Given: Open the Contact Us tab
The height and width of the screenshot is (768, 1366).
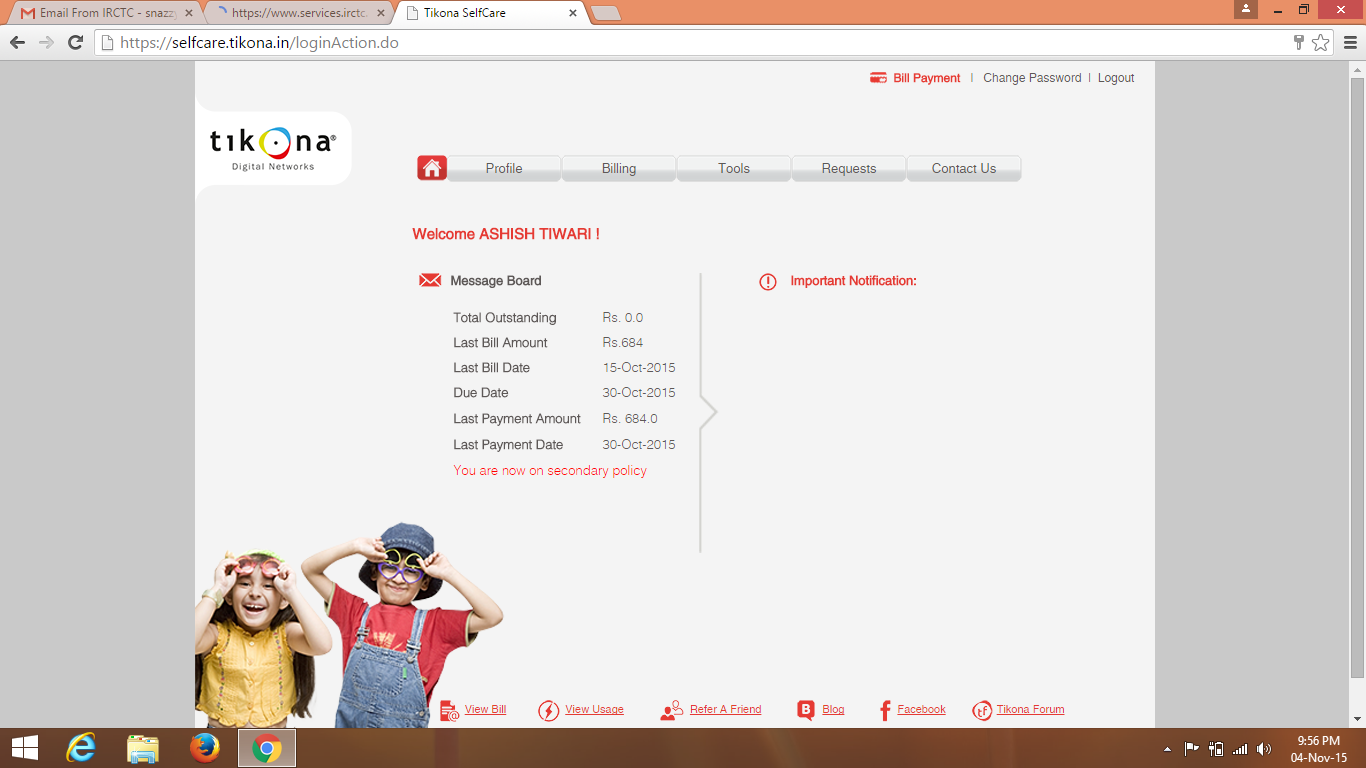Looking at the screenshot, I should point(964,168).
